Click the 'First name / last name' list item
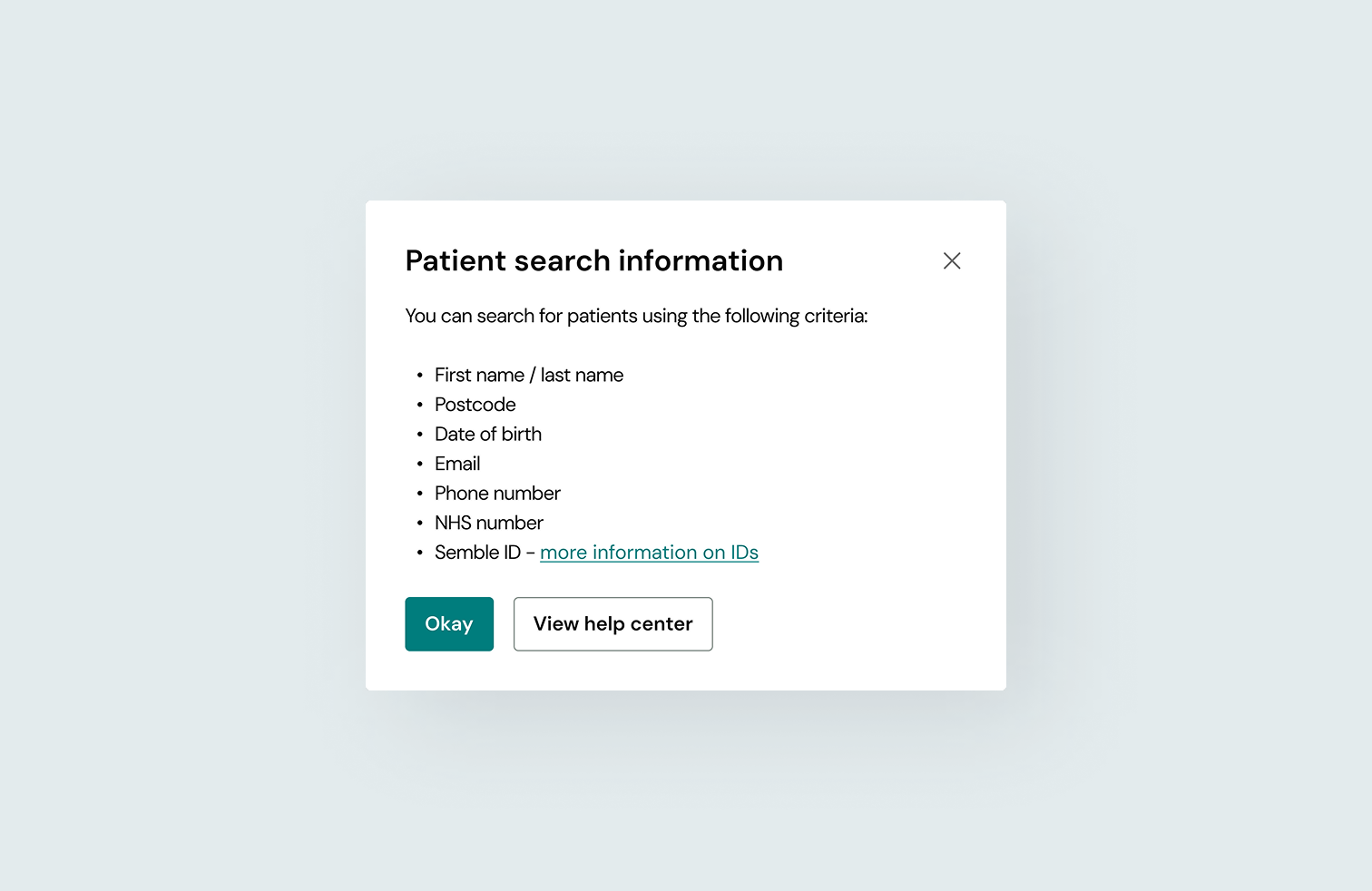 pyautogui.click(x=529, y=375)
